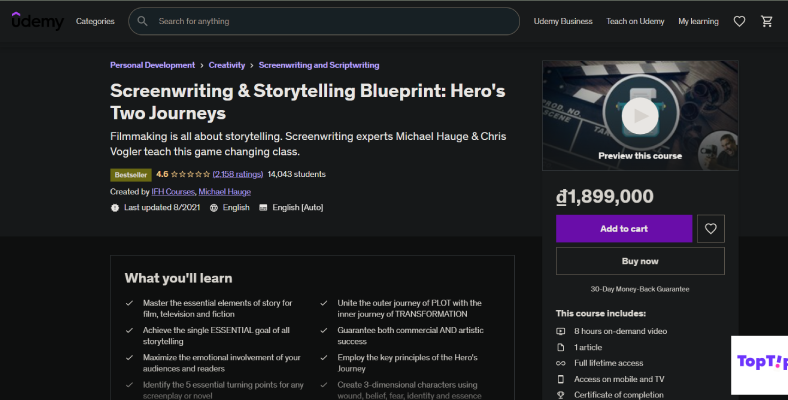Click the last updated badge icon
This screenshot has height=400, width=788.
point(115,208)
